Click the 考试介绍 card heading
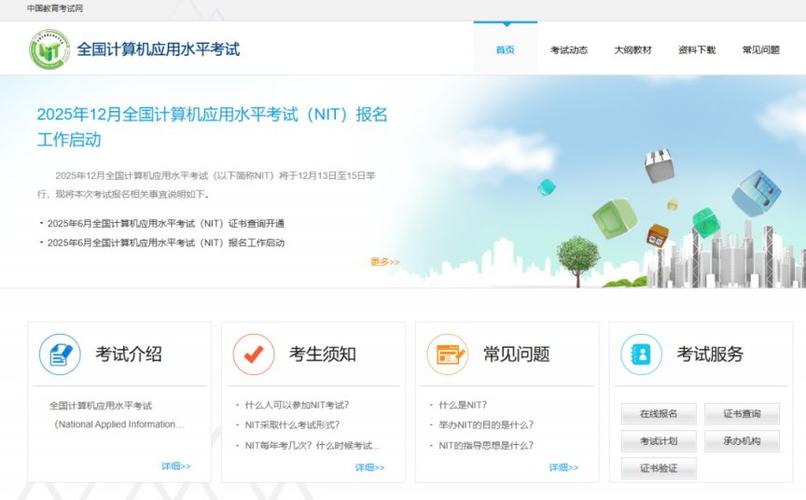The width and height of the screenshot is (806, 500). pyautogui.click(x=129, y=354)
